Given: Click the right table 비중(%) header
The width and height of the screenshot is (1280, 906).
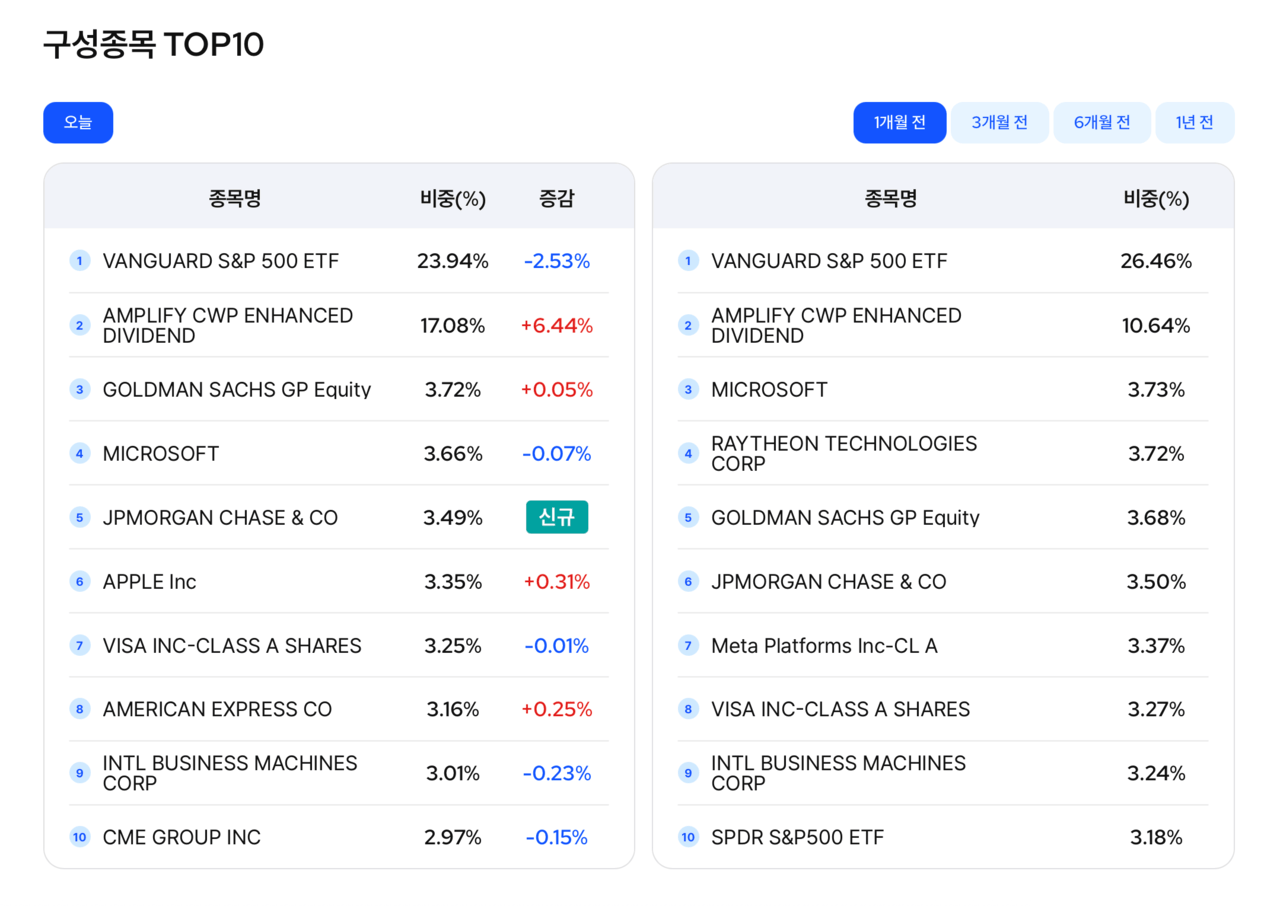Looking at the screenshot, I should pos(1156,198).
